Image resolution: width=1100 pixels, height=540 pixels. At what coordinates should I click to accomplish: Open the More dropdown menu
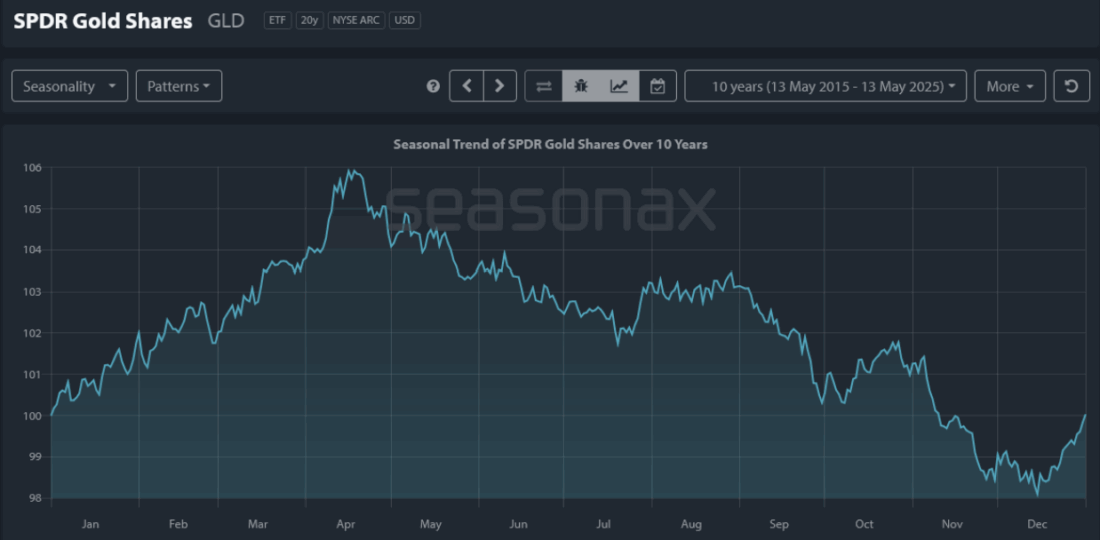coord(1010,86)
